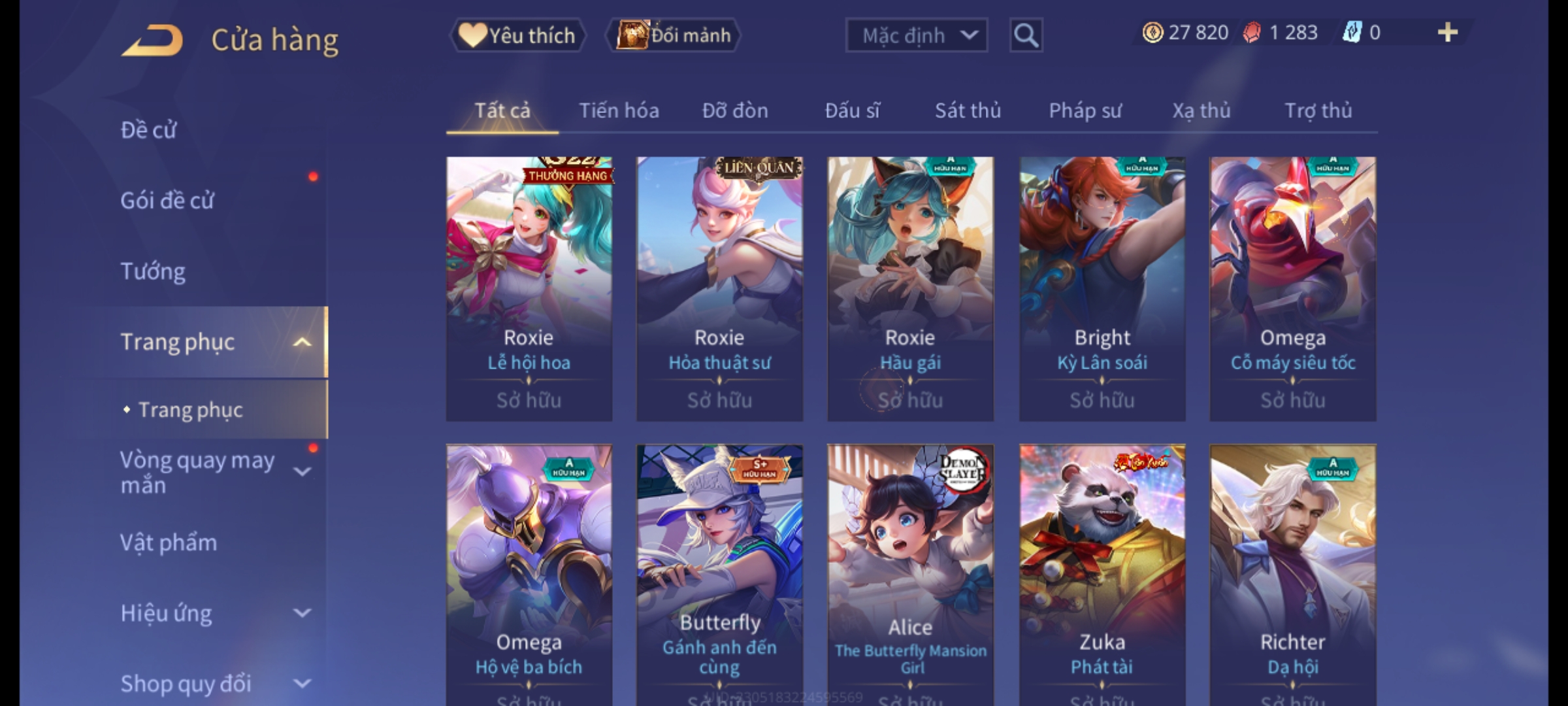Switch to the Xạ thủ tab
1568x706 pixels.
pyautogui.click(x=1201, y=111)
